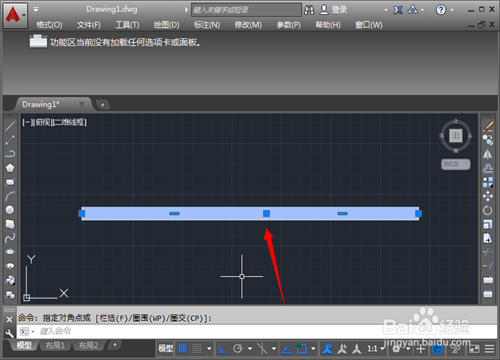Expand the Quick Access toolbar arrow
This screenshot has width=500, height=360.
[x=36, y=9]
